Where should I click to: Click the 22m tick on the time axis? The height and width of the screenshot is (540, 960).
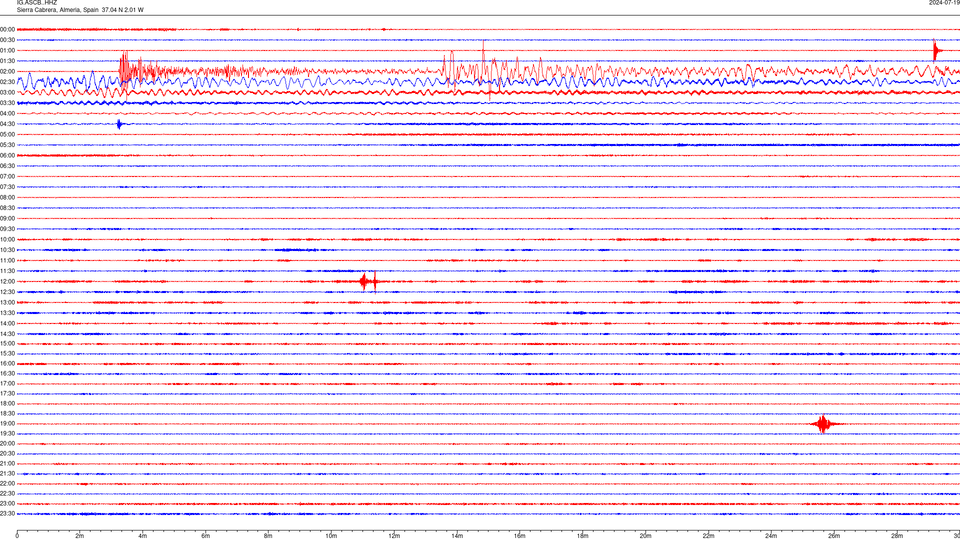coord(708,536)
